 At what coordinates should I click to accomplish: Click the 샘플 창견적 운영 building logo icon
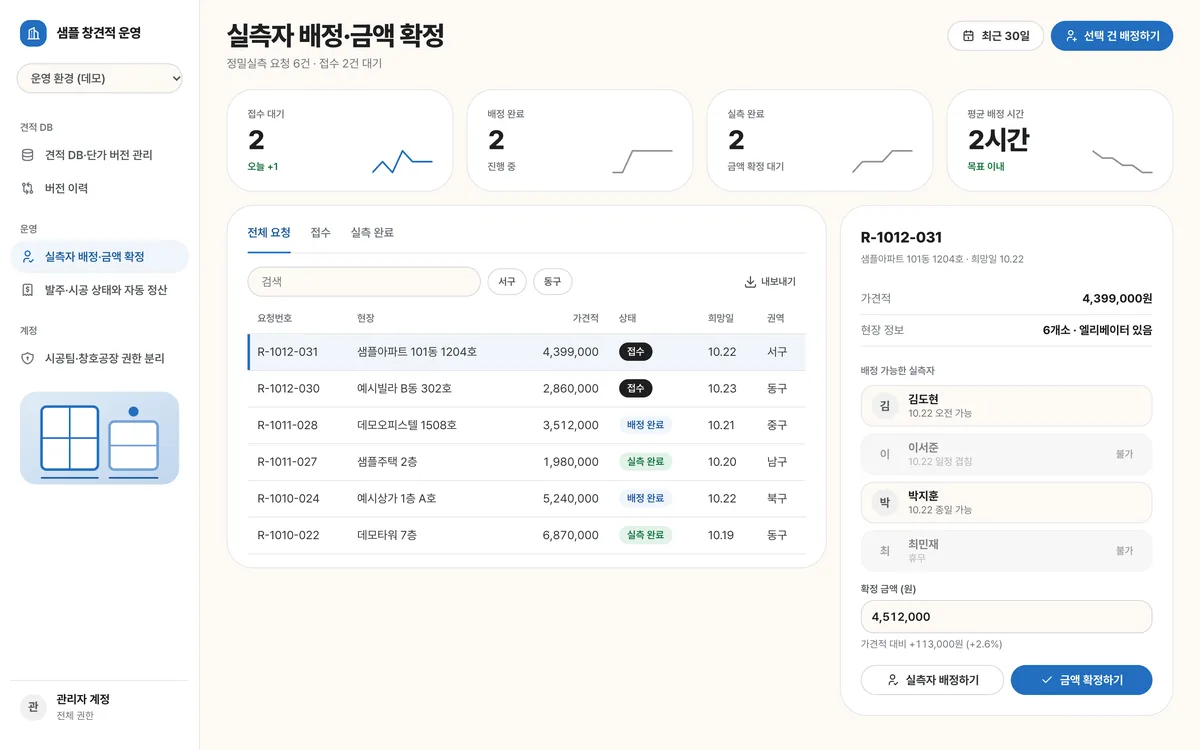34,33
